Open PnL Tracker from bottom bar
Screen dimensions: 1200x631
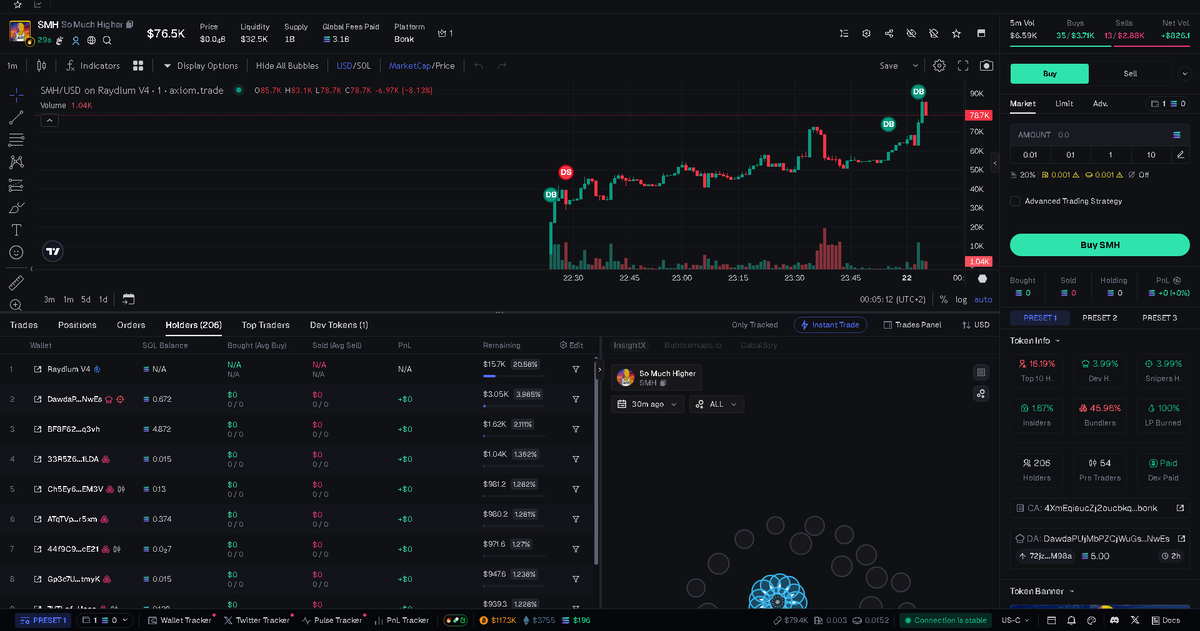pyautogui.click(x=401, y=620)
